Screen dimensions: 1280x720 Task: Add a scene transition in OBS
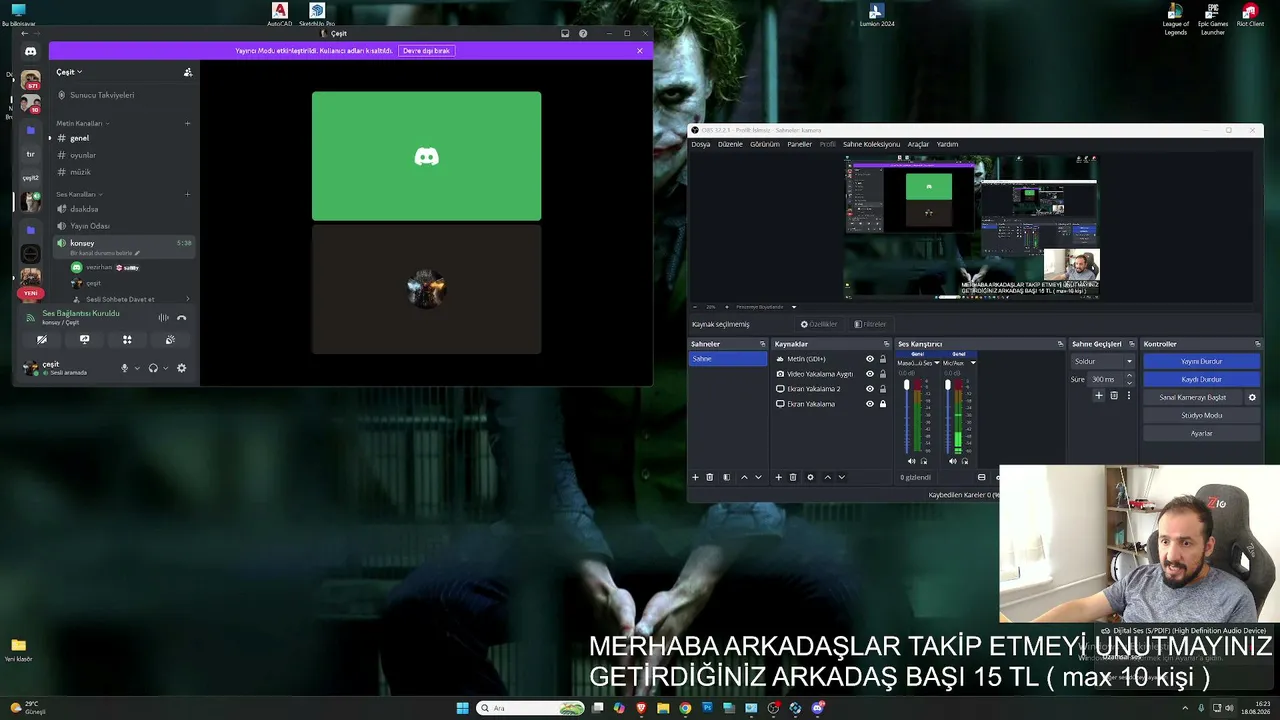pos(1098,396)
